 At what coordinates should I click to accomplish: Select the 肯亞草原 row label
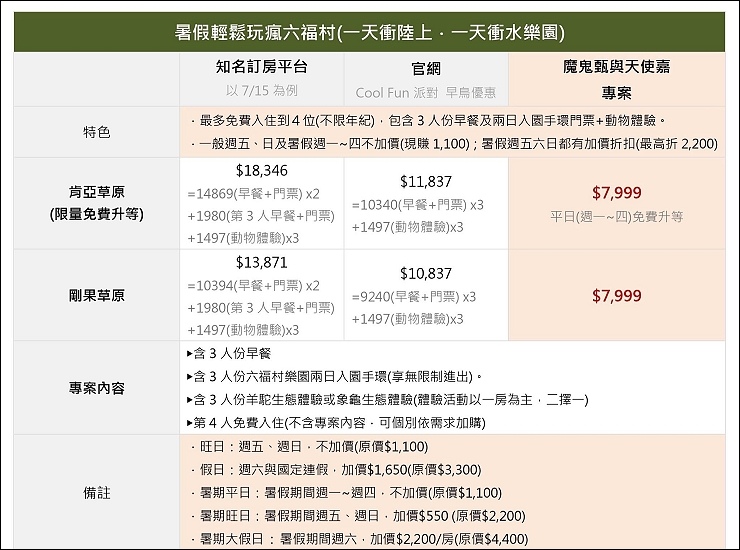pos(96,192)
